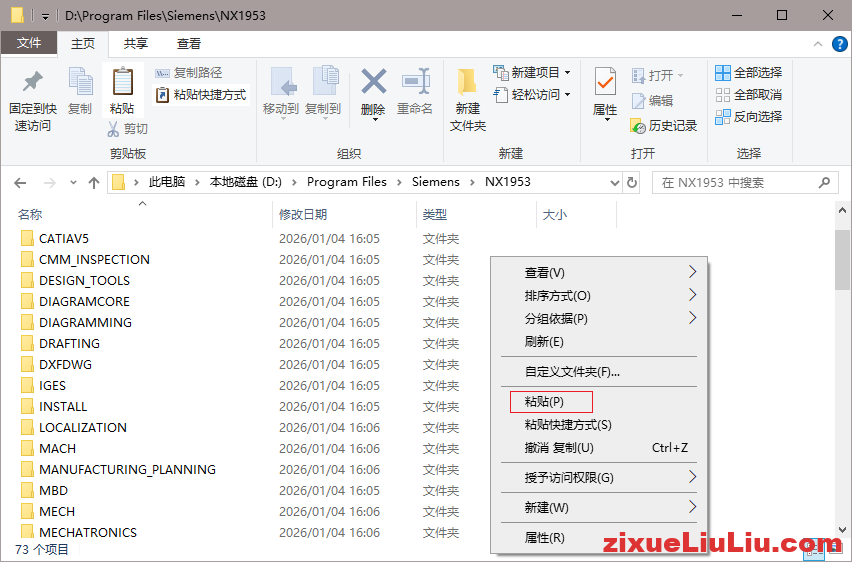Click the Delete (删除) X icon

tap(374, 82)
